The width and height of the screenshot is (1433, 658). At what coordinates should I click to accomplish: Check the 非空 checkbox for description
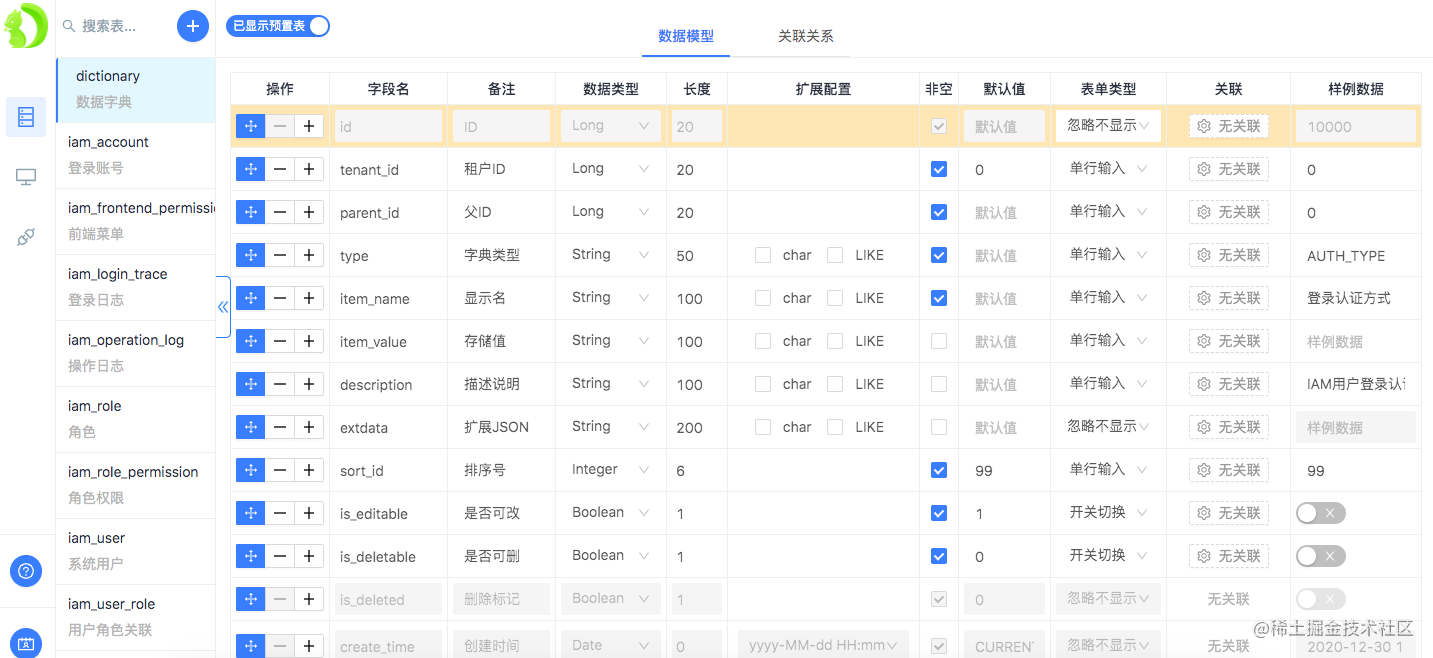click(x=938, y=384)
